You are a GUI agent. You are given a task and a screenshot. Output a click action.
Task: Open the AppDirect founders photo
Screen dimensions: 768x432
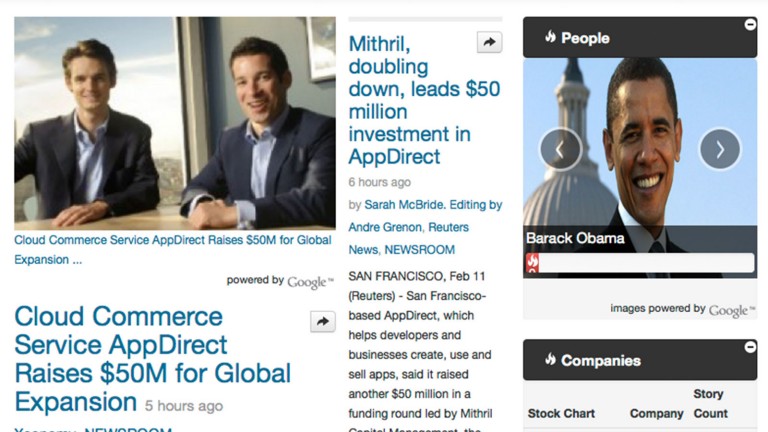coord(175,123)
